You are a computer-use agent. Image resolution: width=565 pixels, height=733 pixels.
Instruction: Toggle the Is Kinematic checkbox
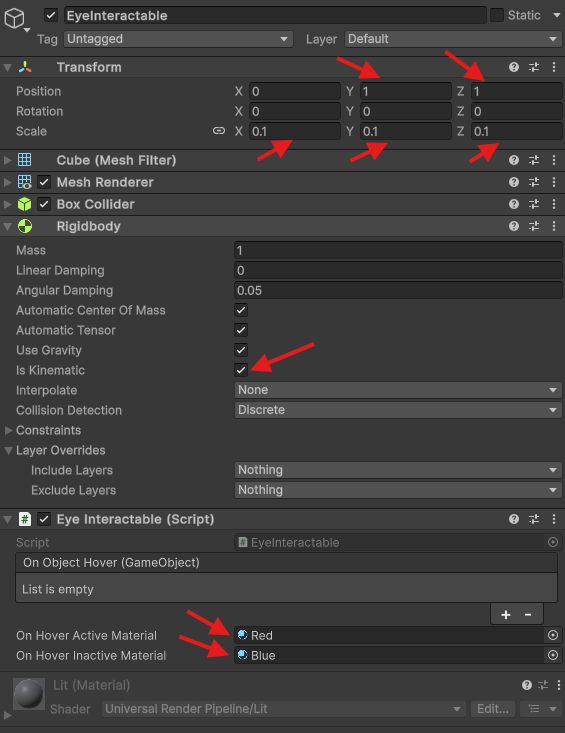[x=241, y=370]
